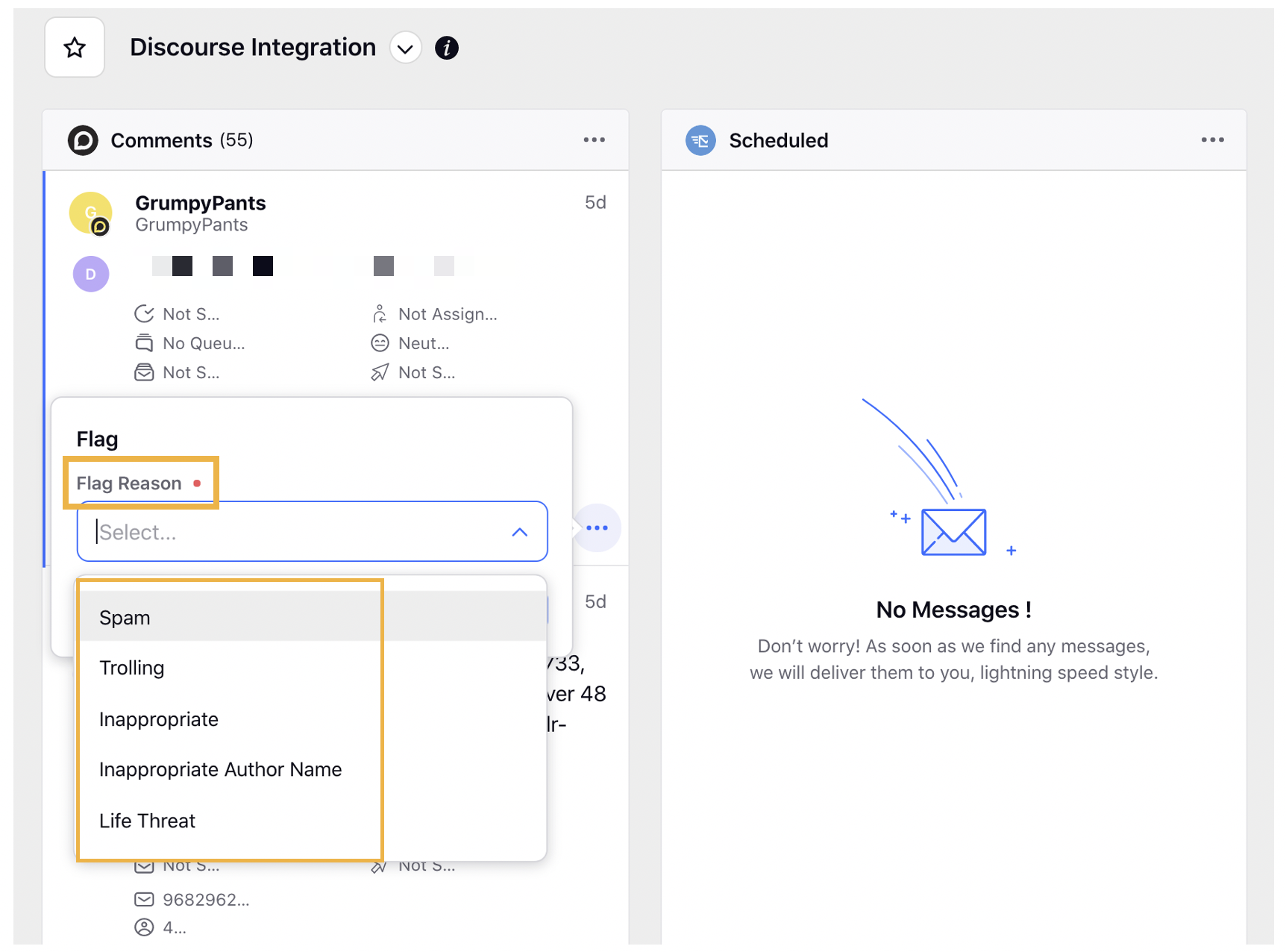The image size is (1286, 952).
Task: Click the Comments (55) column title
Action: point(182,140)
